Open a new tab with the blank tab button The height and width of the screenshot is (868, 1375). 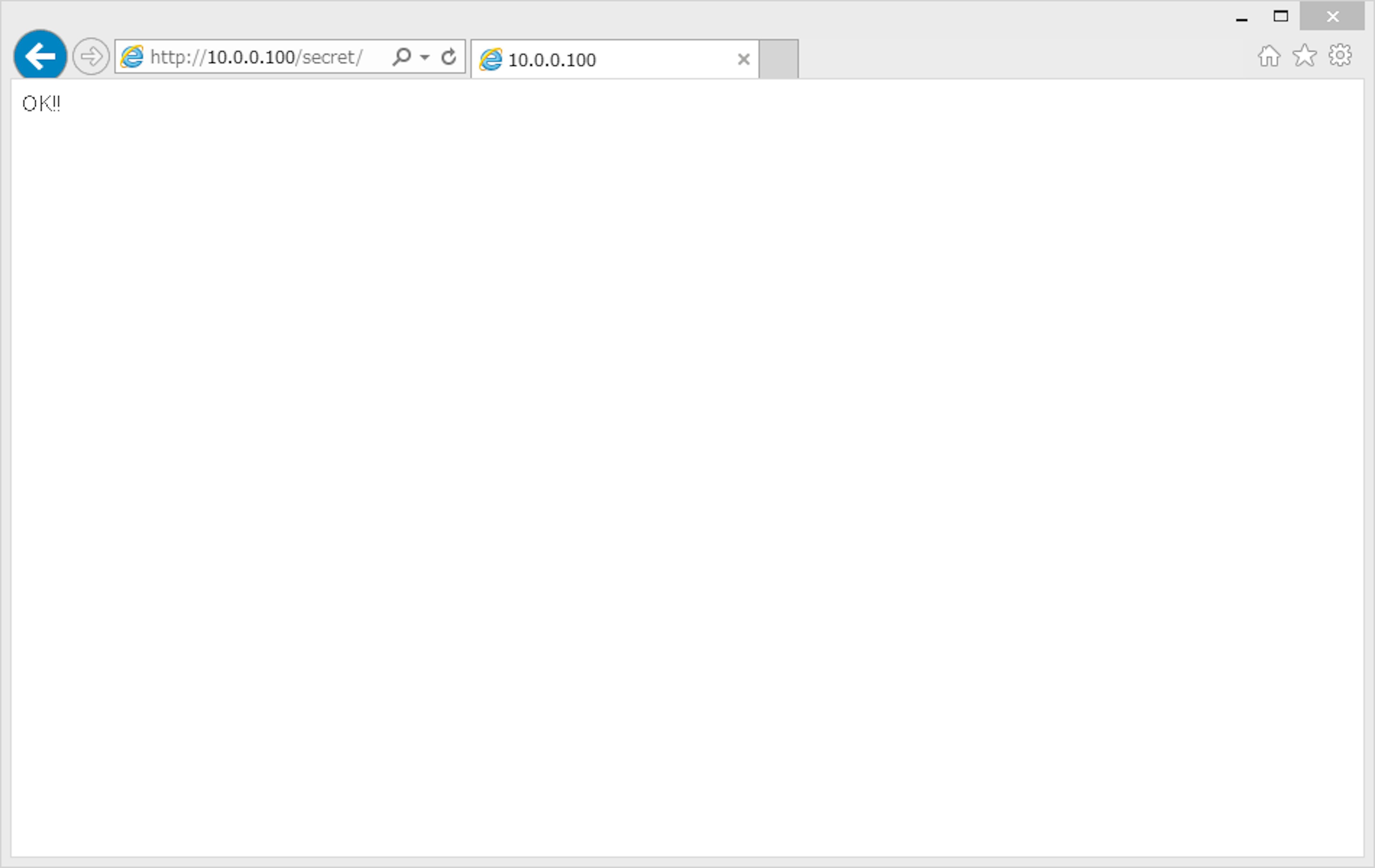point(778,59)
